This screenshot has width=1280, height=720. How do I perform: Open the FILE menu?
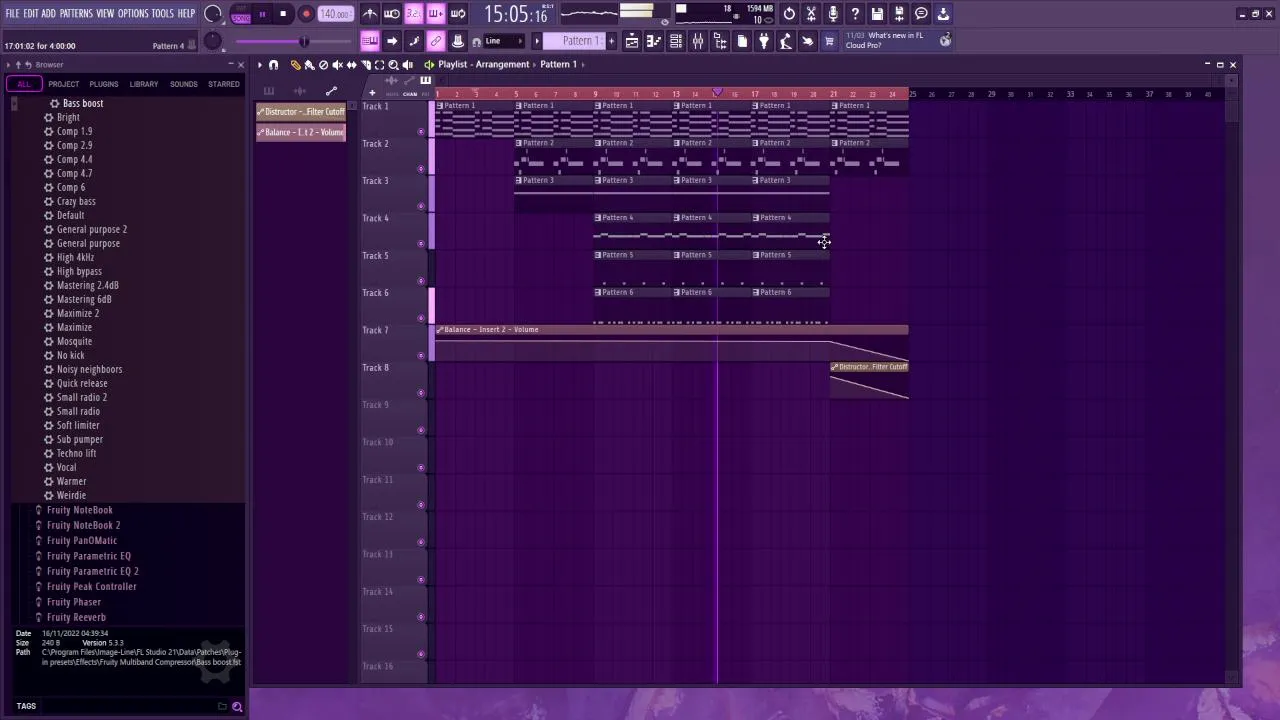[13, 14]
